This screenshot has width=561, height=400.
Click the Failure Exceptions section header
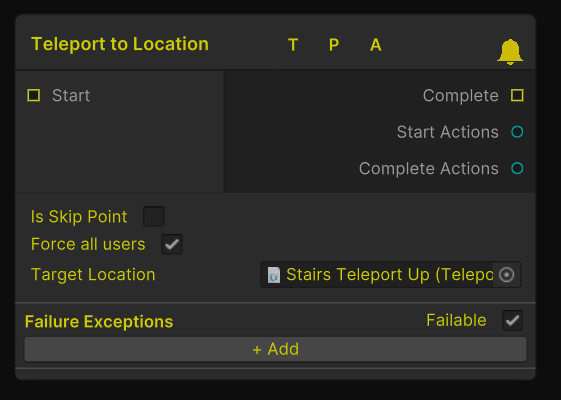(x=99, y=321)
